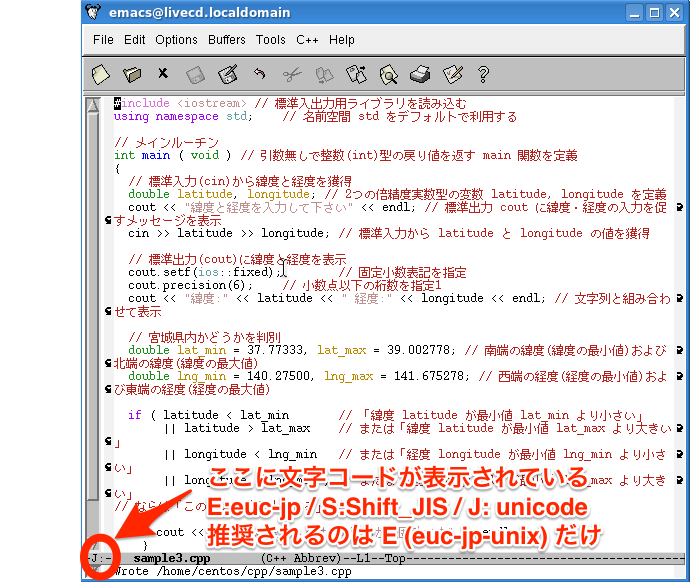The image size is (690, 582).
Task: Click the vertical scrollbar thumb
Action: 92,306
